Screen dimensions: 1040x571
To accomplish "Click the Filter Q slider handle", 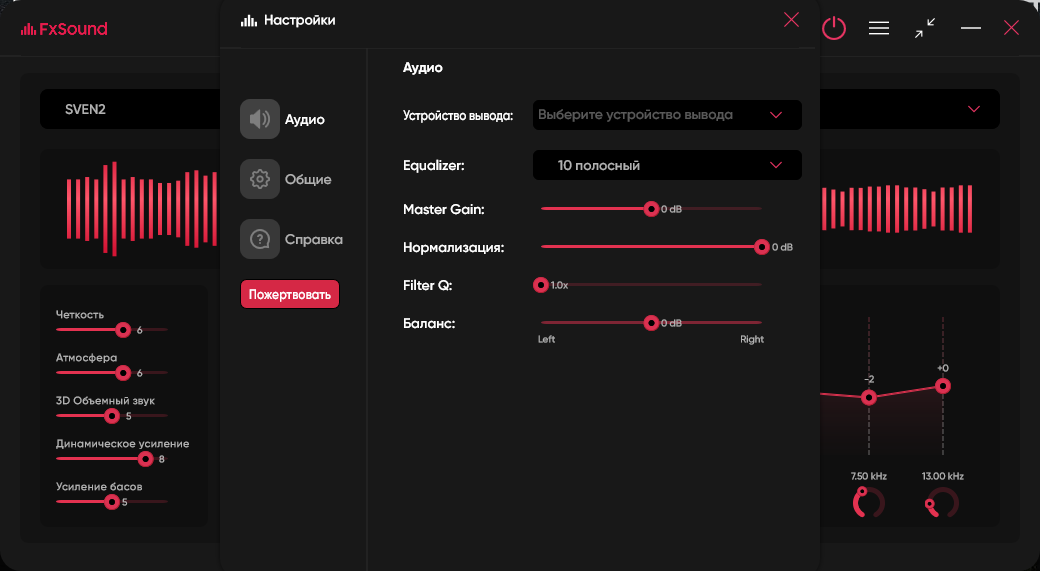I will pos(541,285).
